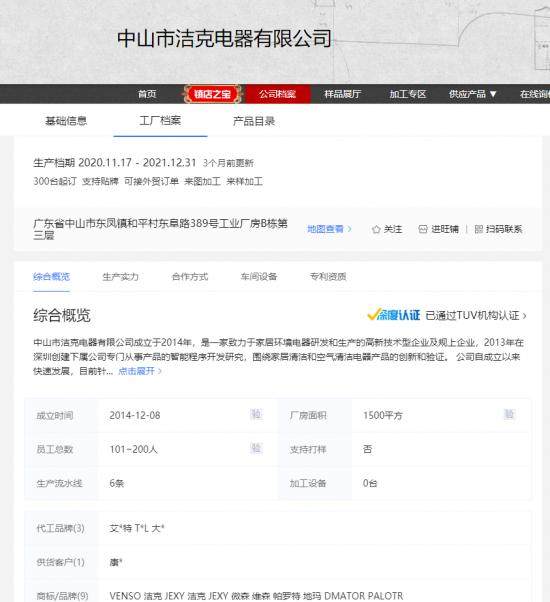Switch to the 基础信息 tab
Viewport: 550px width, 602px height.
[66, 121]
